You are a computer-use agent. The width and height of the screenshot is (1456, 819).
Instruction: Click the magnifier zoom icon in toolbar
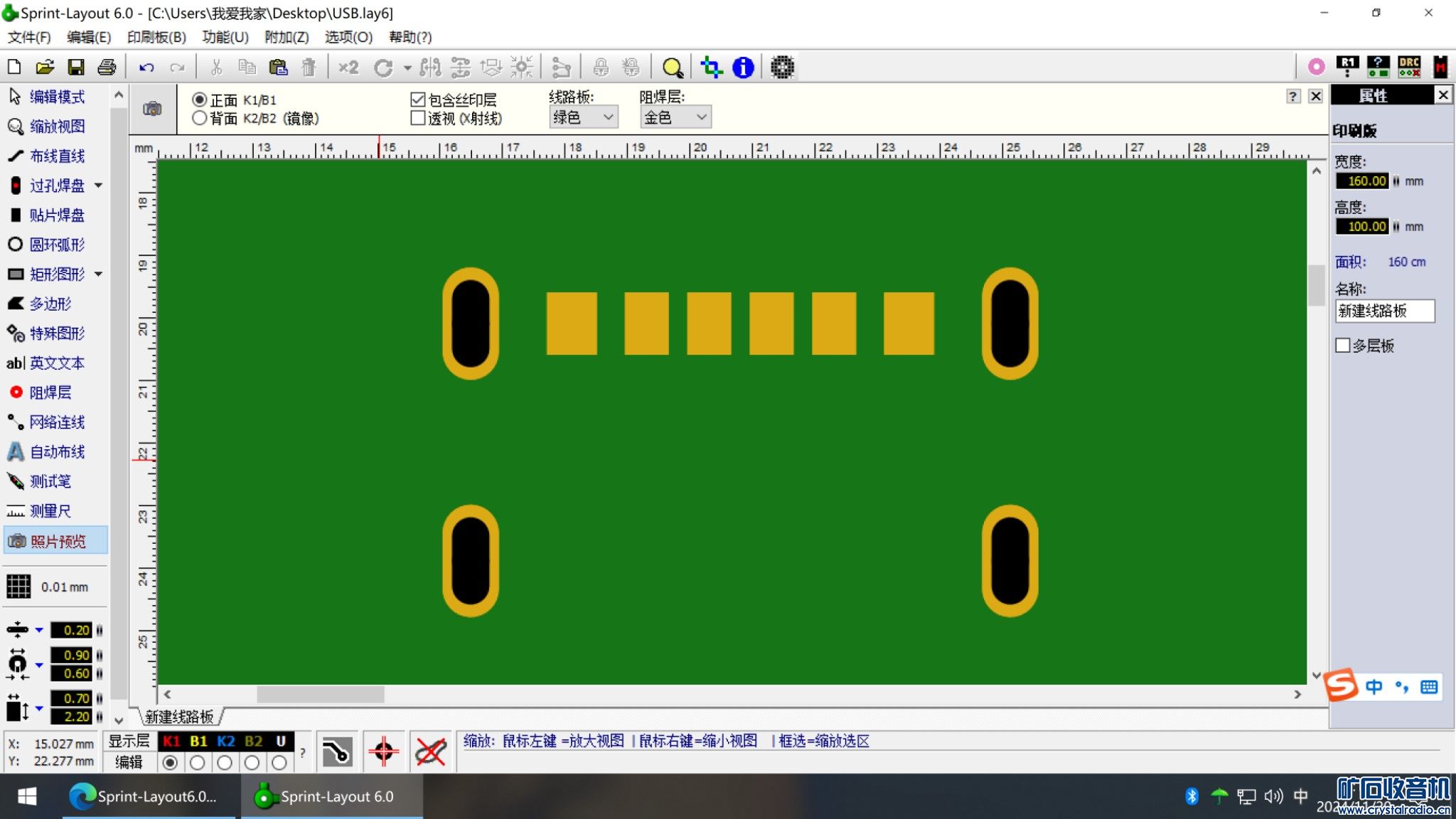[672, 68]
